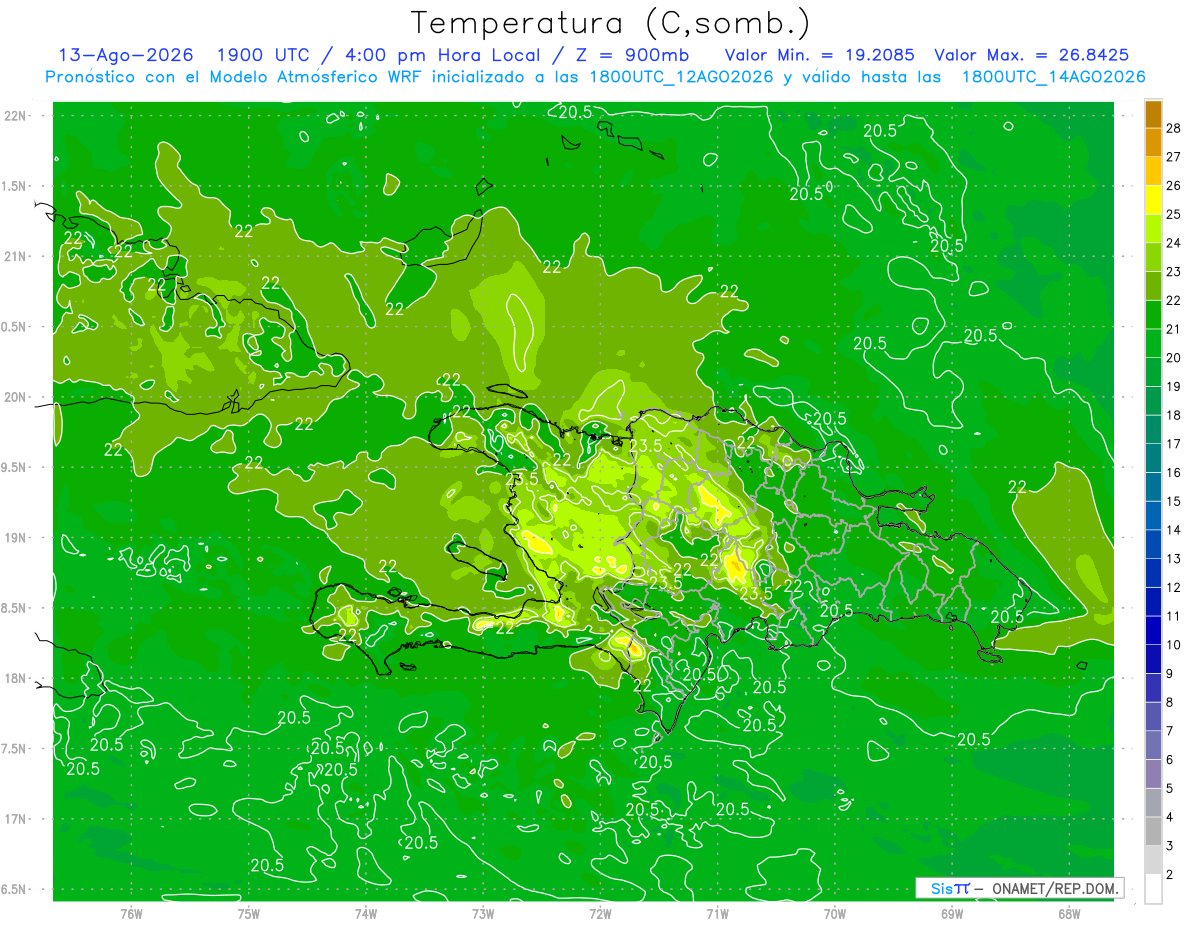1200x927 pixels.
Task: Click the '19' value on color scale
Action: tap(1174, 386)
